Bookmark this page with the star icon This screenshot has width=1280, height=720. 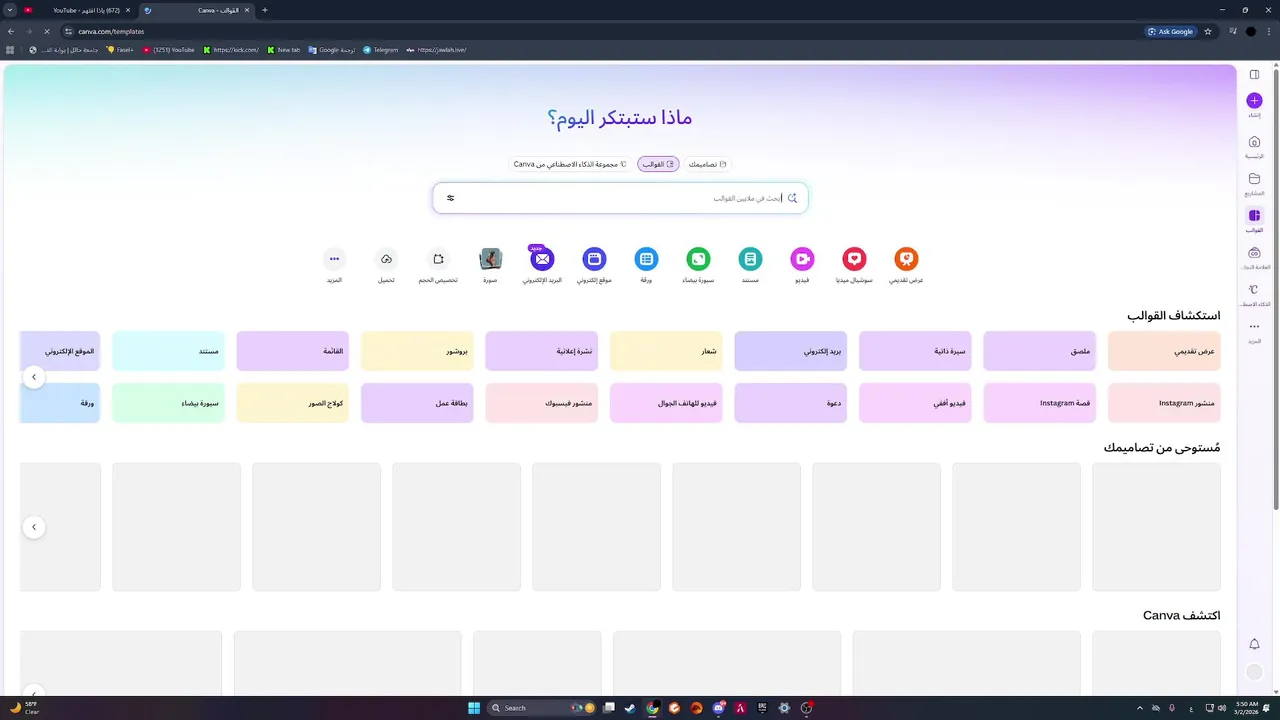(x=1208, y=31)
